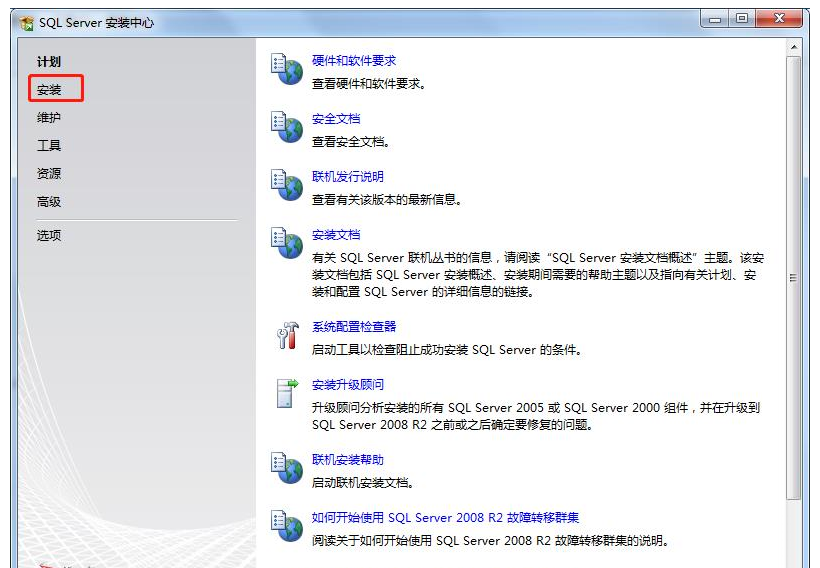
Task: Go to the 资源 section
Action: click(49, 174)
